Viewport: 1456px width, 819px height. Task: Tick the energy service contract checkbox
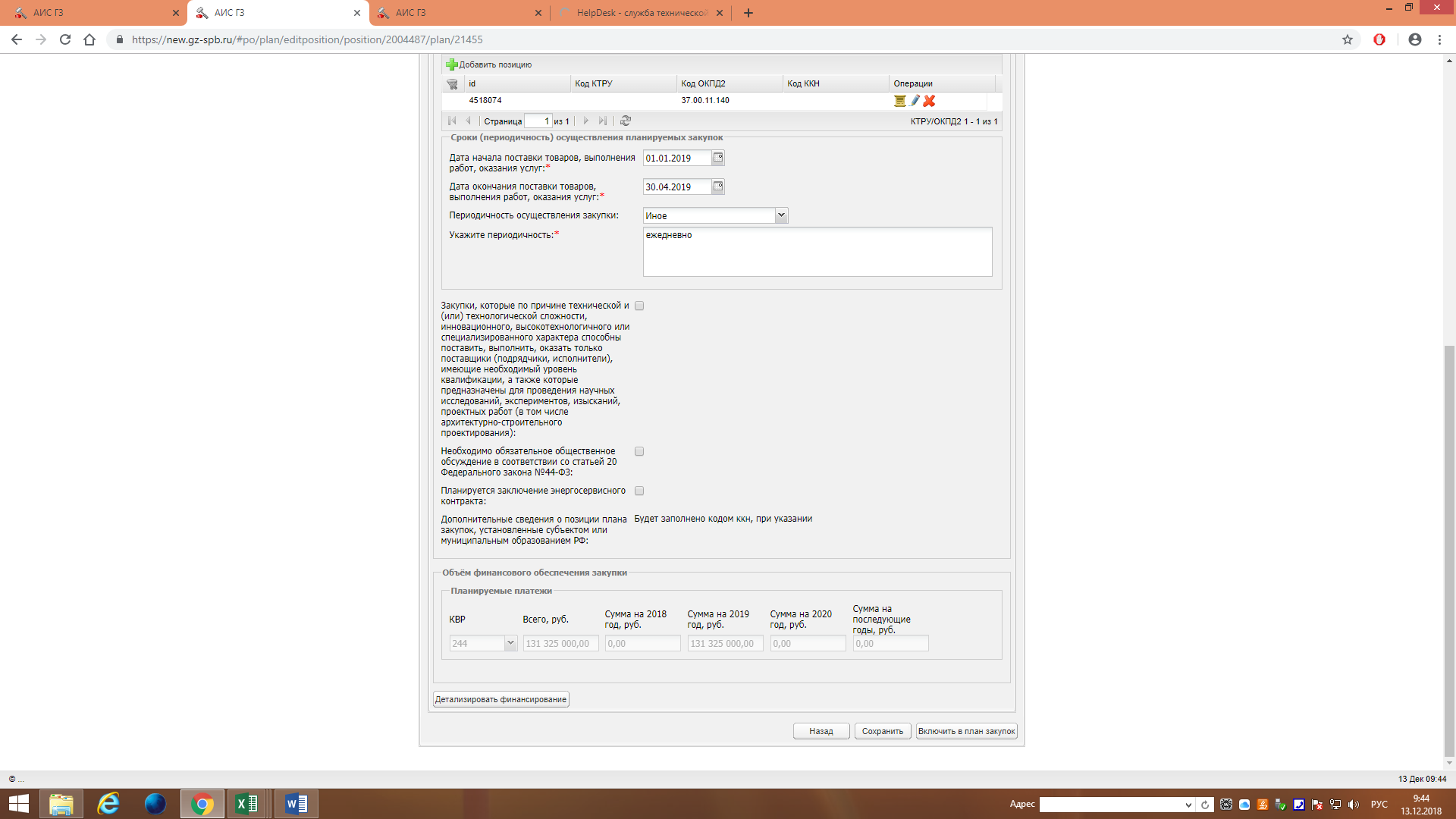pyautogui.click(x=639, y=491)
